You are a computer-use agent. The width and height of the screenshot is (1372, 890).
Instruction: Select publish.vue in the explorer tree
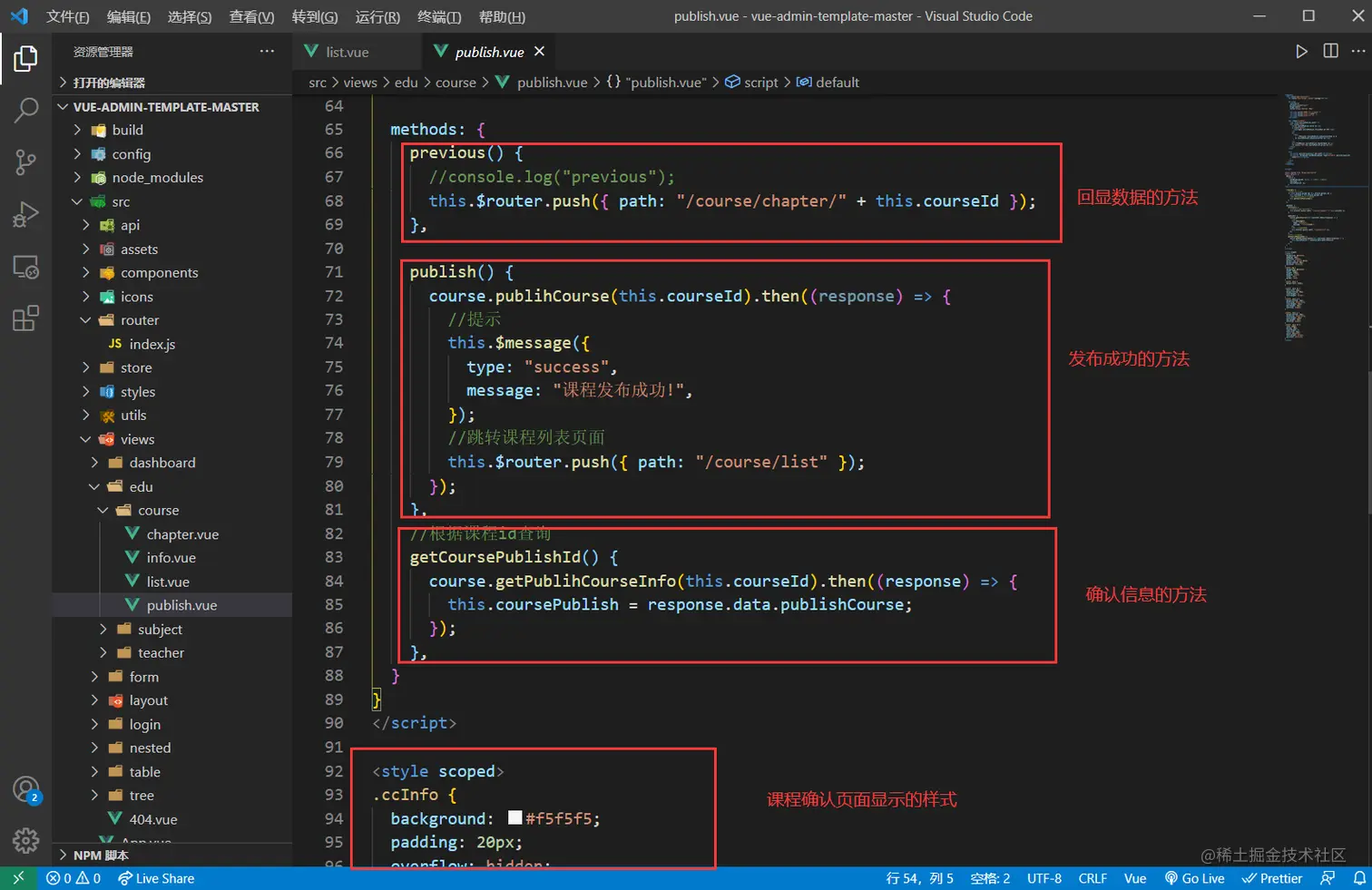172,605
